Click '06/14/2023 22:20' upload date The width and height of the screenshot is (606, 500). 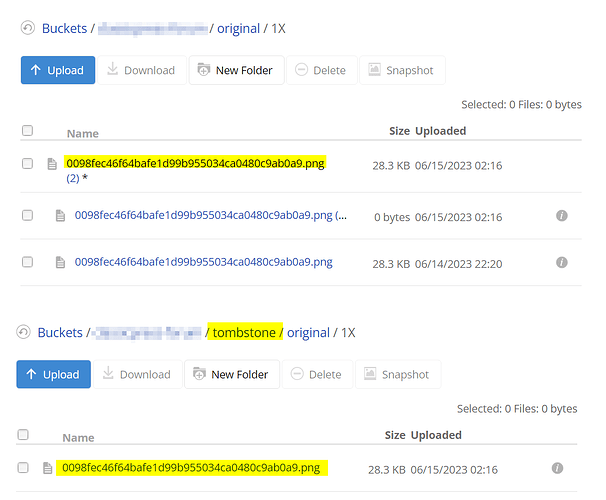click(x=459, y=264)
